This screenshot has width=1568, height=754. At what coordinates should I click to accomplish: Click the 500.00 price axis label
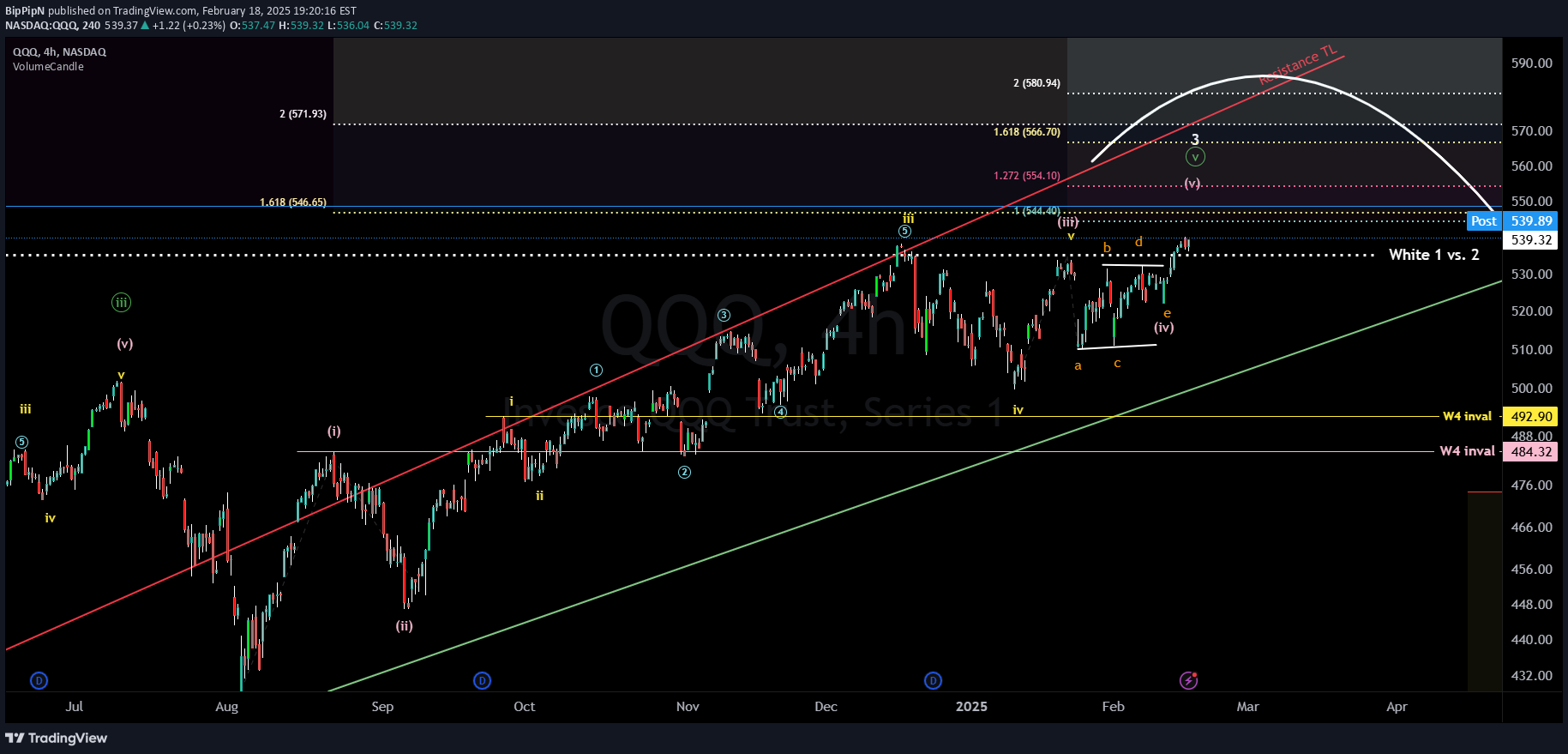click(x=1531, y=389)
